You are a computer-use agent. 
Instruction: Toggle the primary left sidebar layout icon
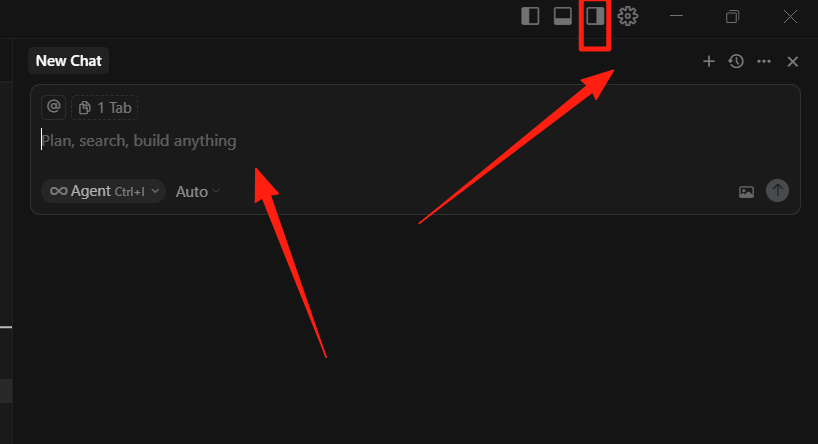click(530, 16)
